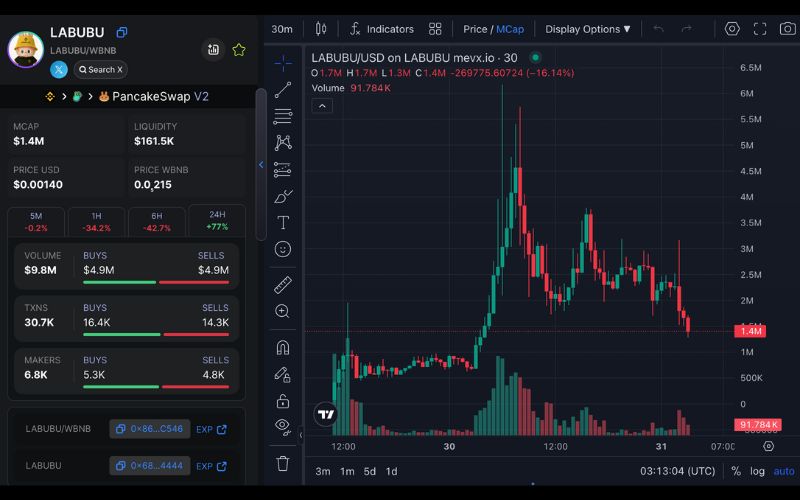Open the Display Options dropdown
This screenshot has height=500, width=800.
click(x=588, y=29)
